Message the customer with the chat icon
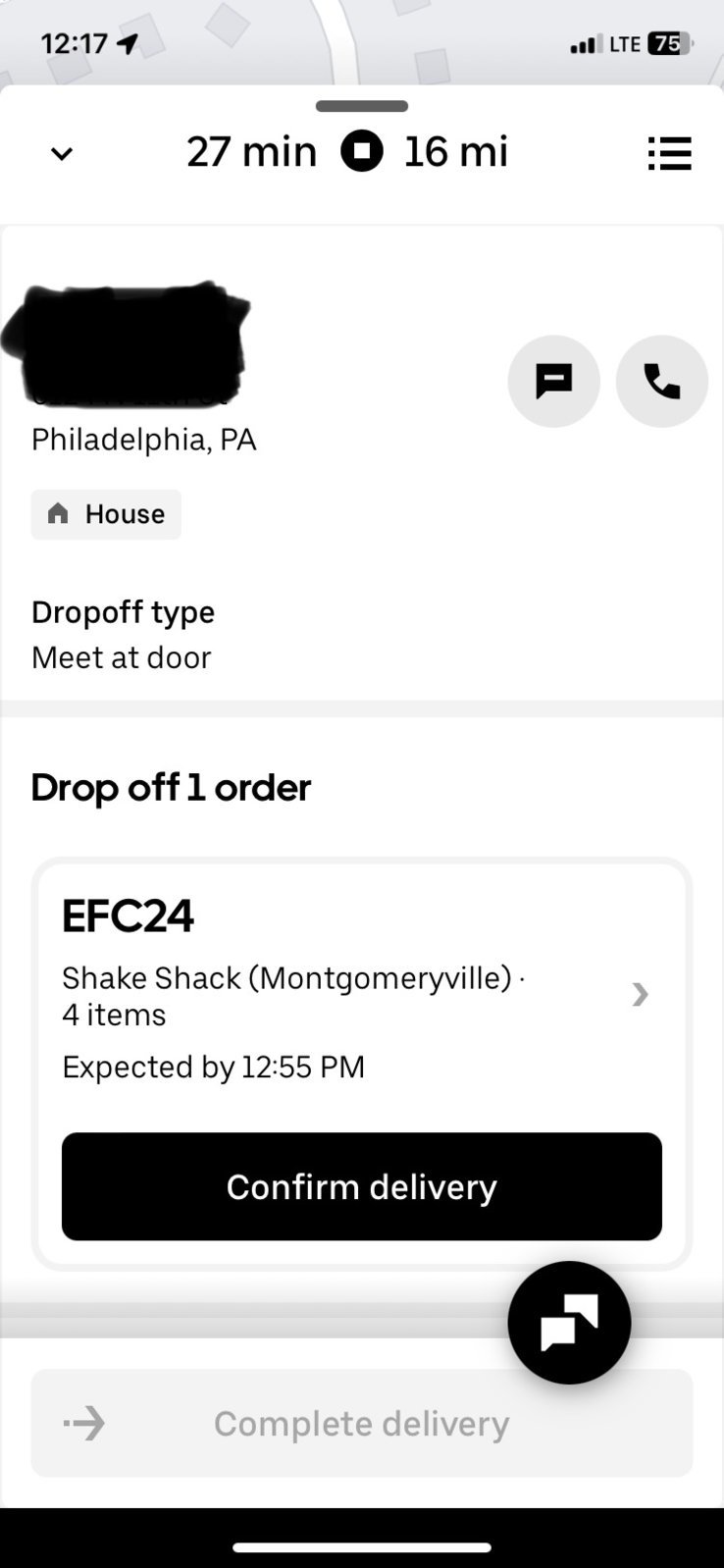724x1568 pixels. (x=553, y=381)
